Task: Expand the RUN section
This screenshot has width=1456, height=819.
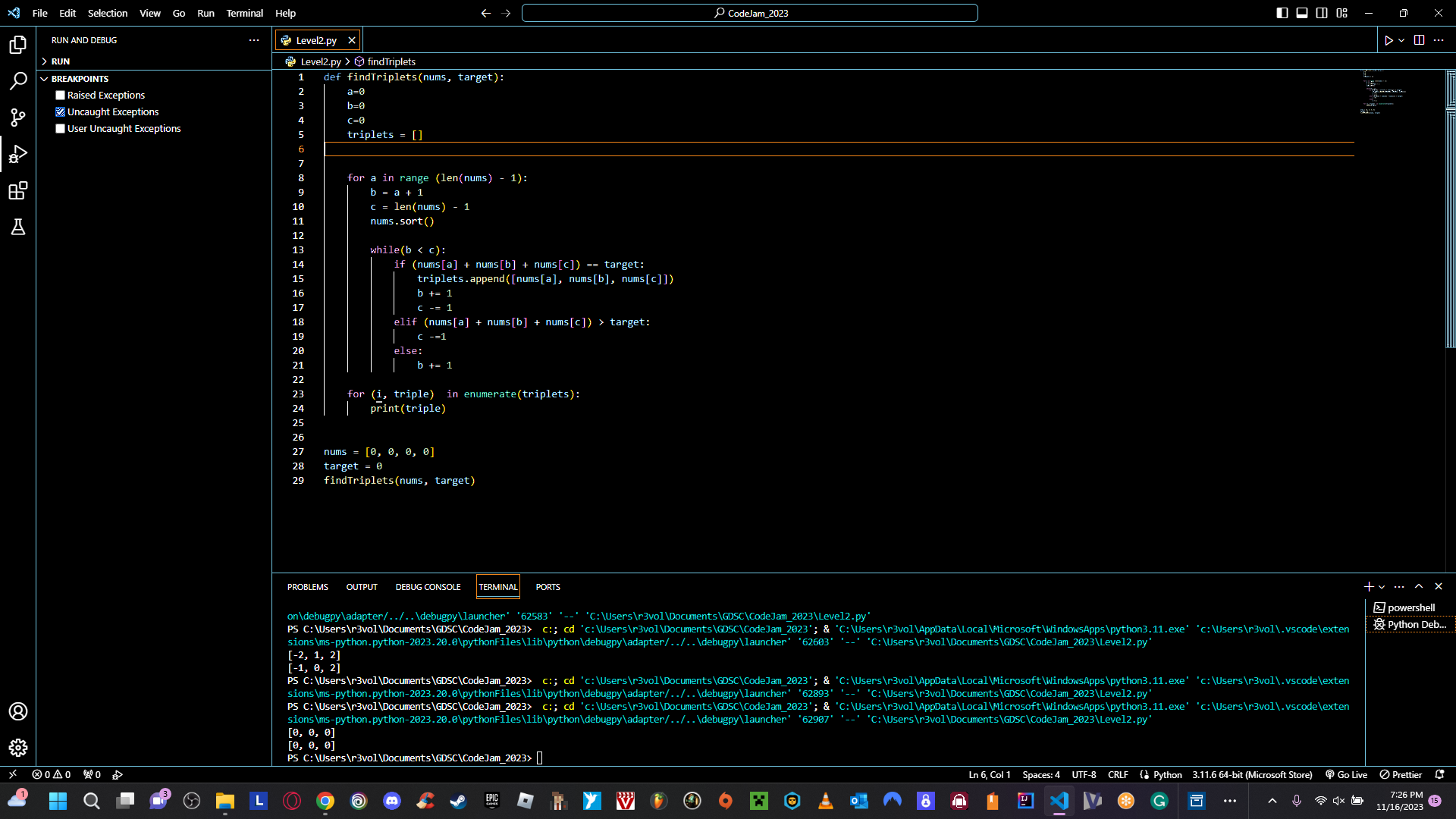Action: (61, 61)
